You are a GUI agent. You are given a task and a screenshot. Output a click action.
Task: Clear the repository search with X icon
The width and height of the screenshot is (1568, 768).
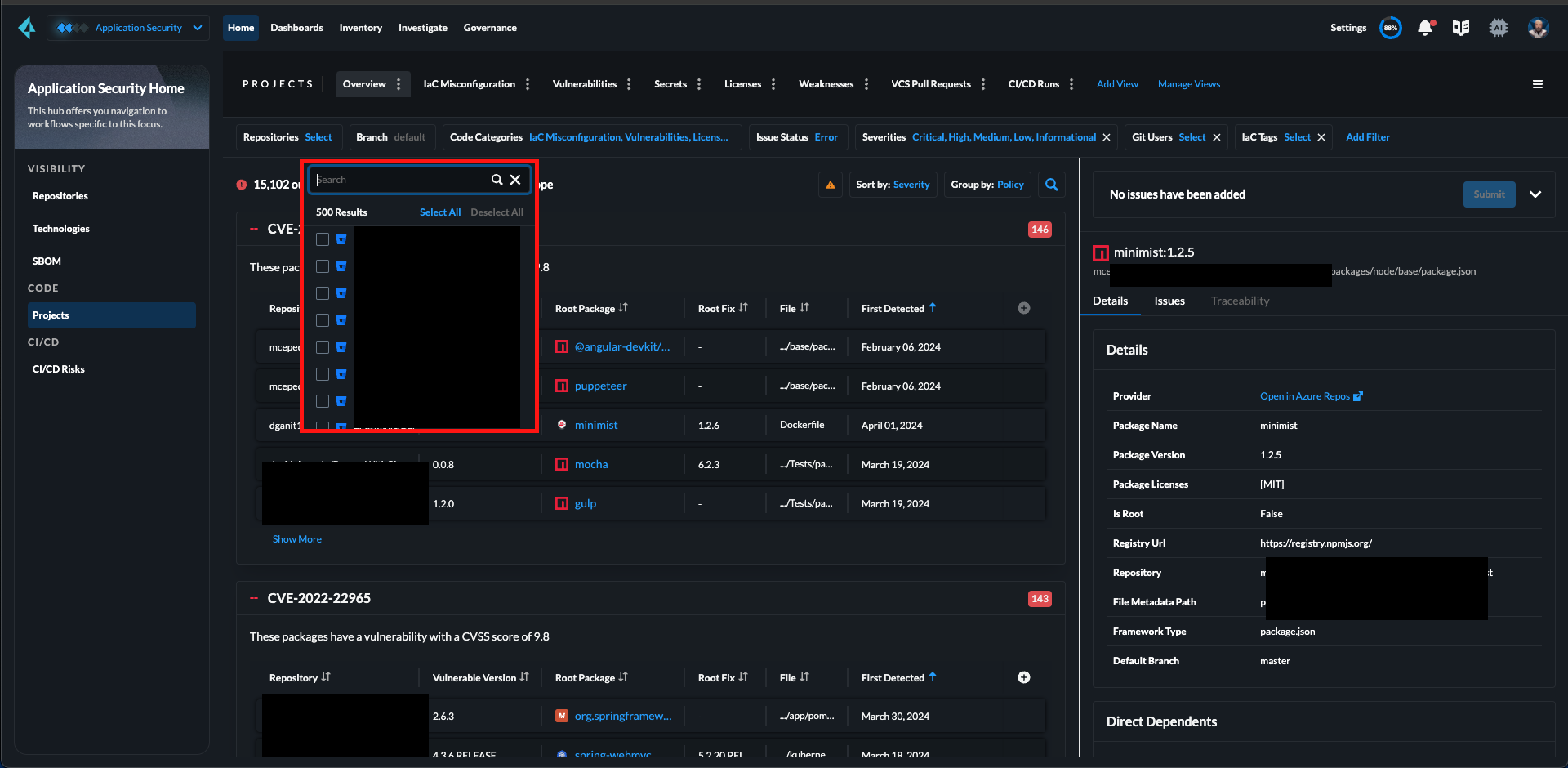pyautogui.click(x=515, y=180)
